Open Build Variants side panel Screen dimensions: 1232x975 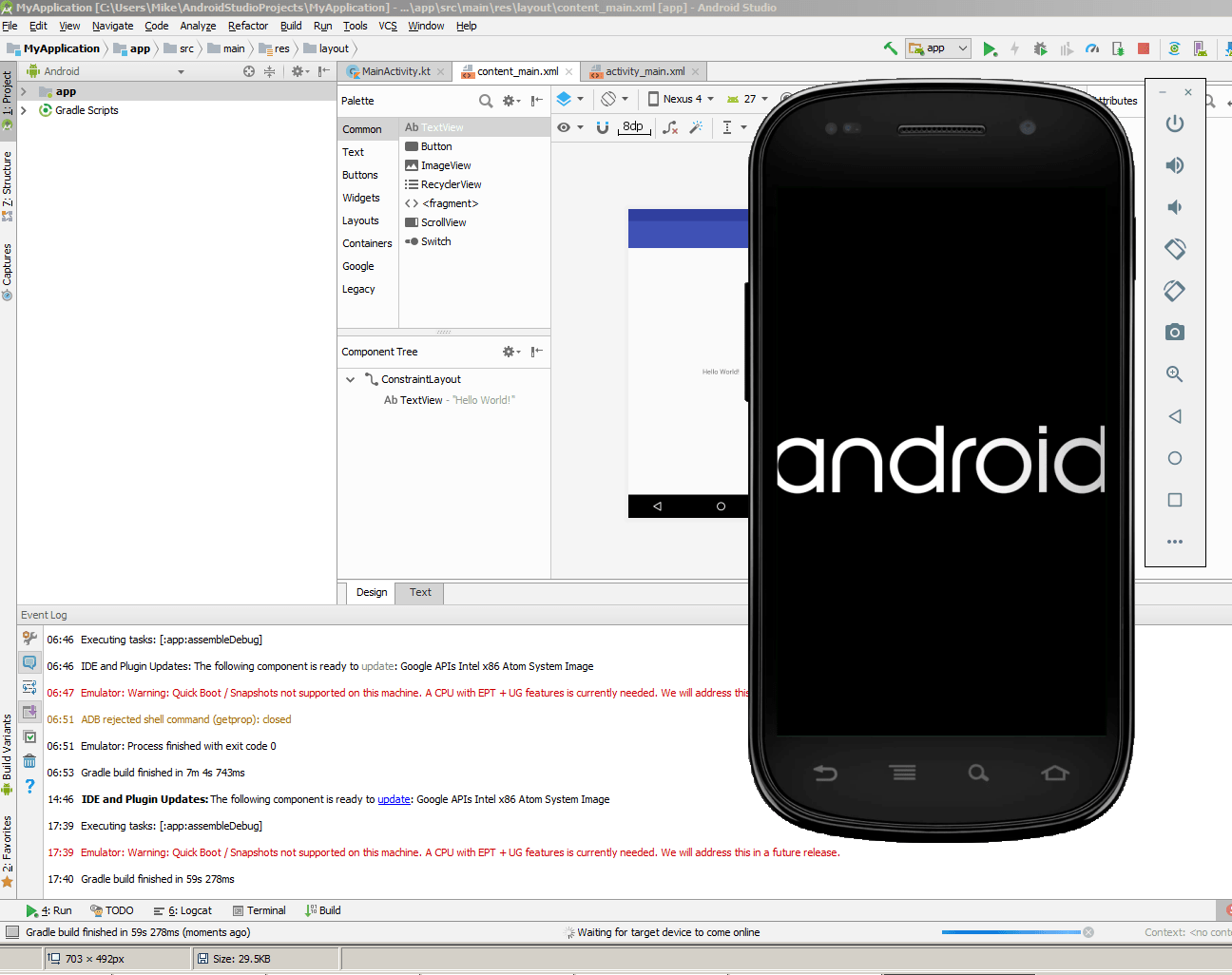(8, 755)
